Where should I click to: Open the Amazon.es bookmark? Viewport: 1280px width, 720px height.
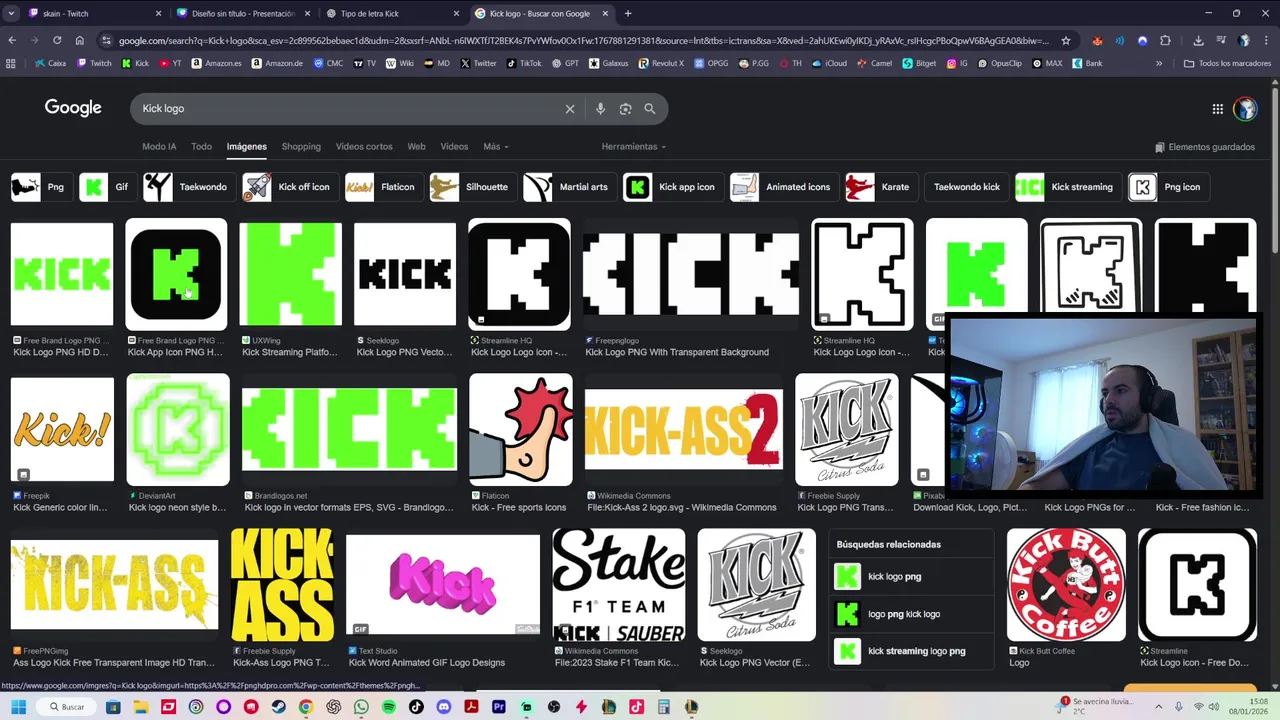point(215,63)
